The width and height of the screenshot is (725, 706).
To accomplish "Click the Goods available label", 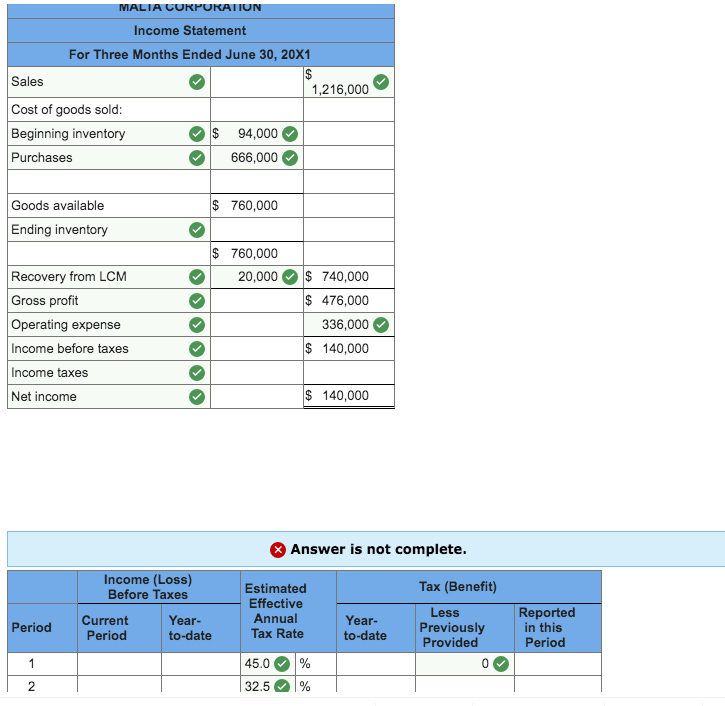I will click(x=57, y=206).
